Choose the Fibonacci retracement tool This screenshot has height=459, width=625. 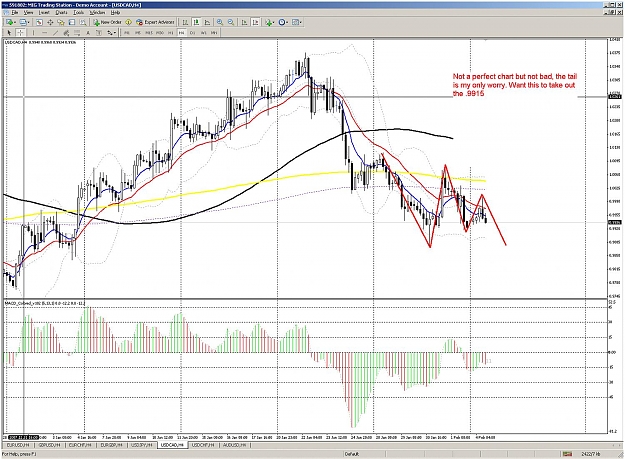77,33
